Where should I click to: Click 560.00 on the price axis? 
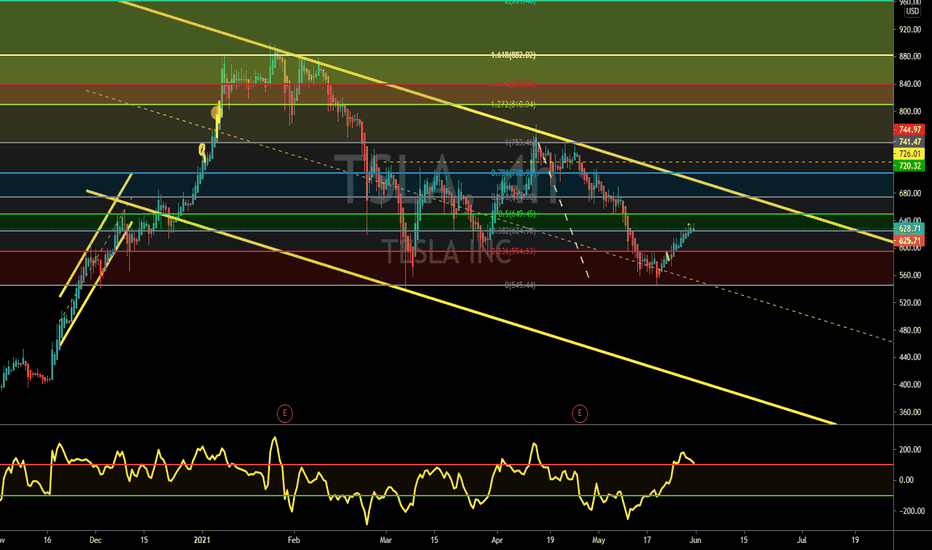coord(910,275)
